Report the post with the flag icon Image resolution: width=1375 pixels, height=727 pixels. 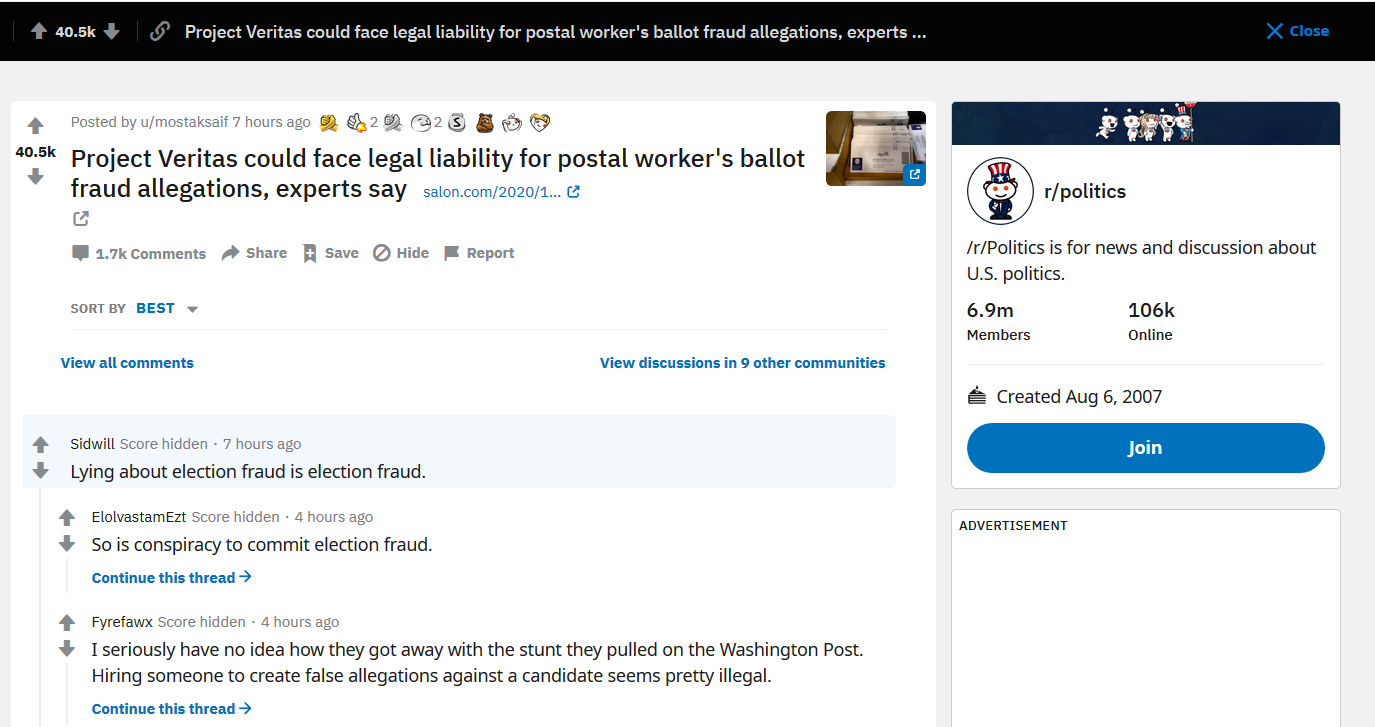479,253
